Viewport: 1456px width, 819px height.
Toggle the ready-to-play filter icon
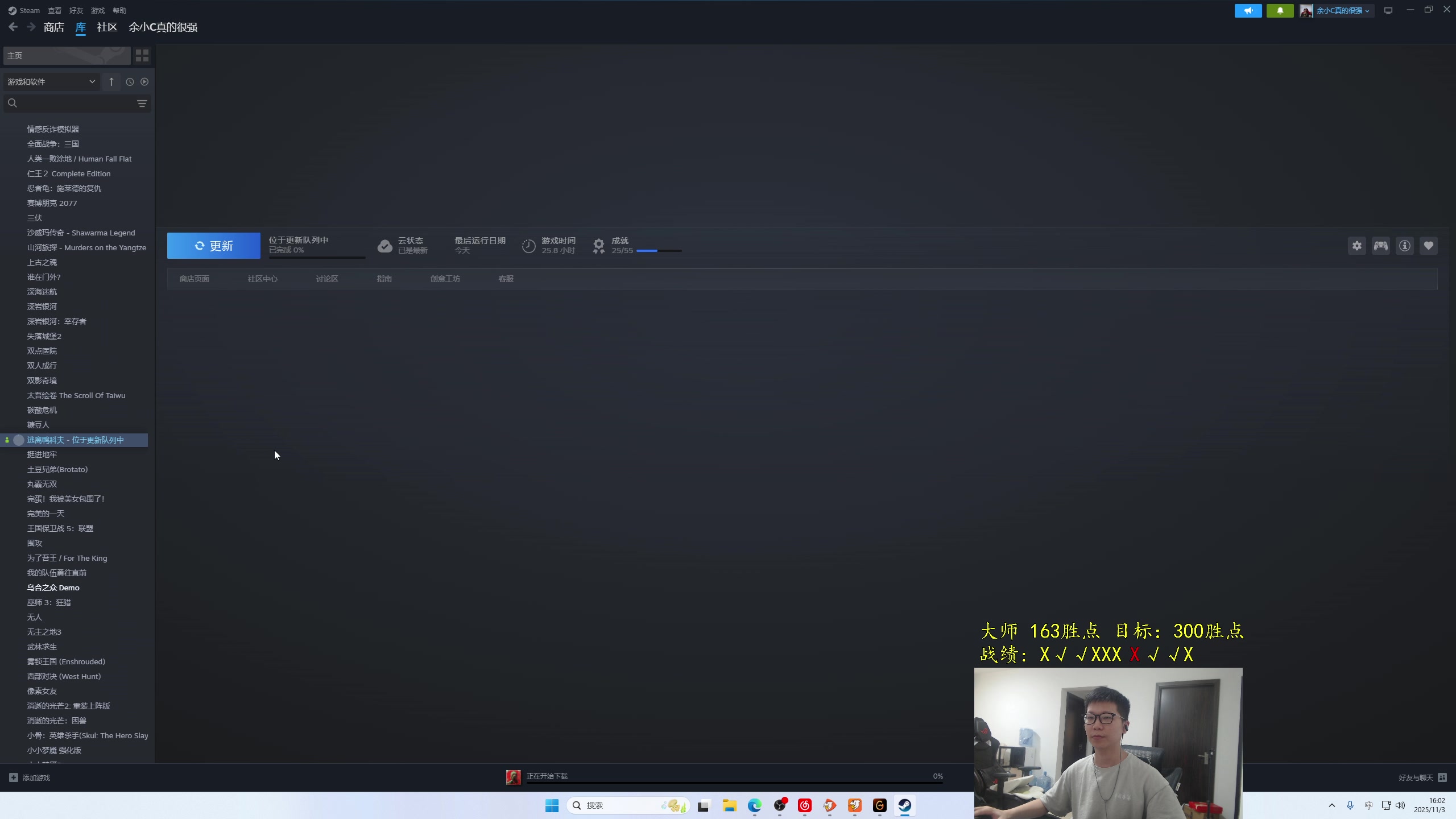pos(144,82)
